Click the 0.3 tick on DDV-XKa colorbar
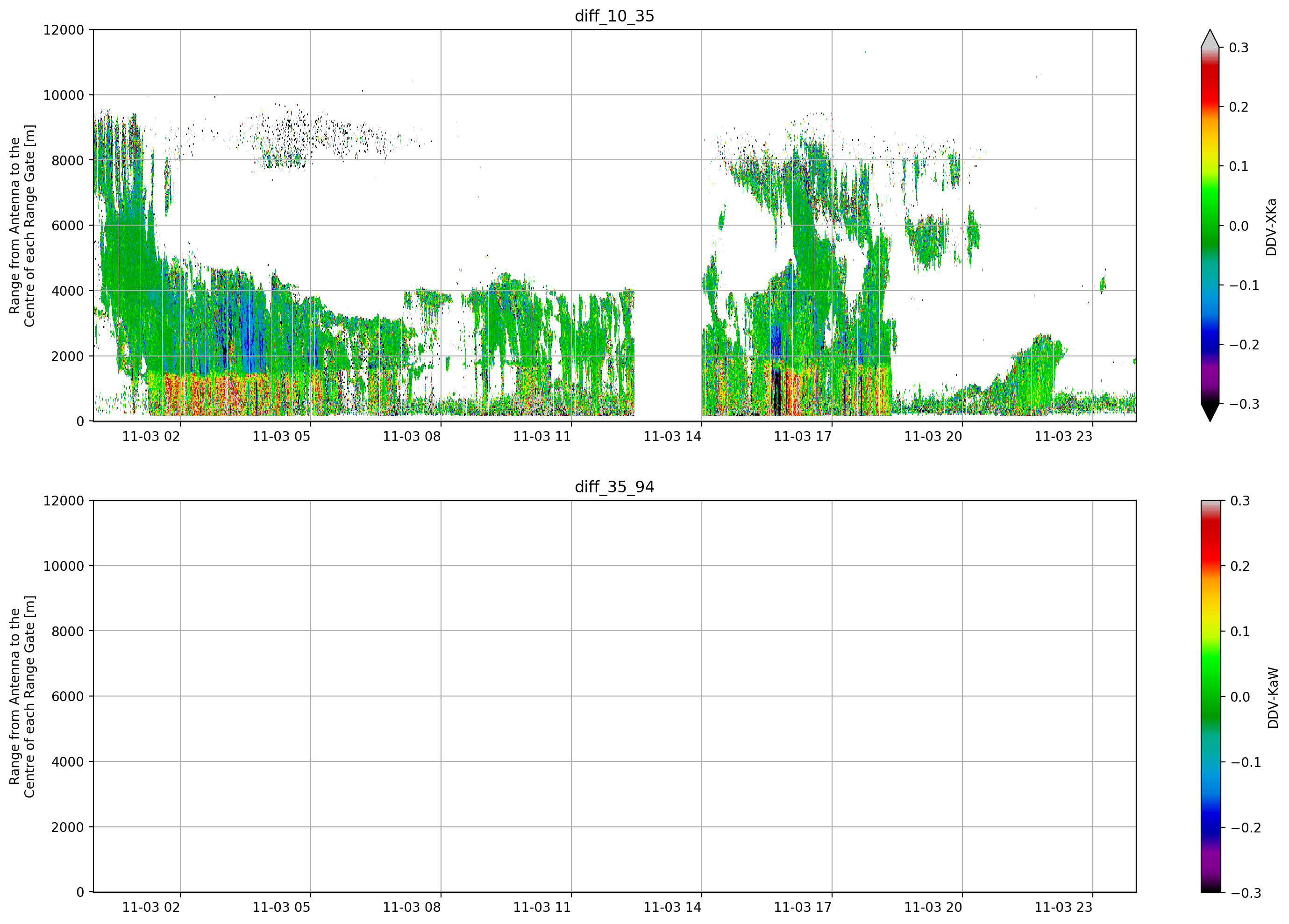 click(x=1239, y=48)
